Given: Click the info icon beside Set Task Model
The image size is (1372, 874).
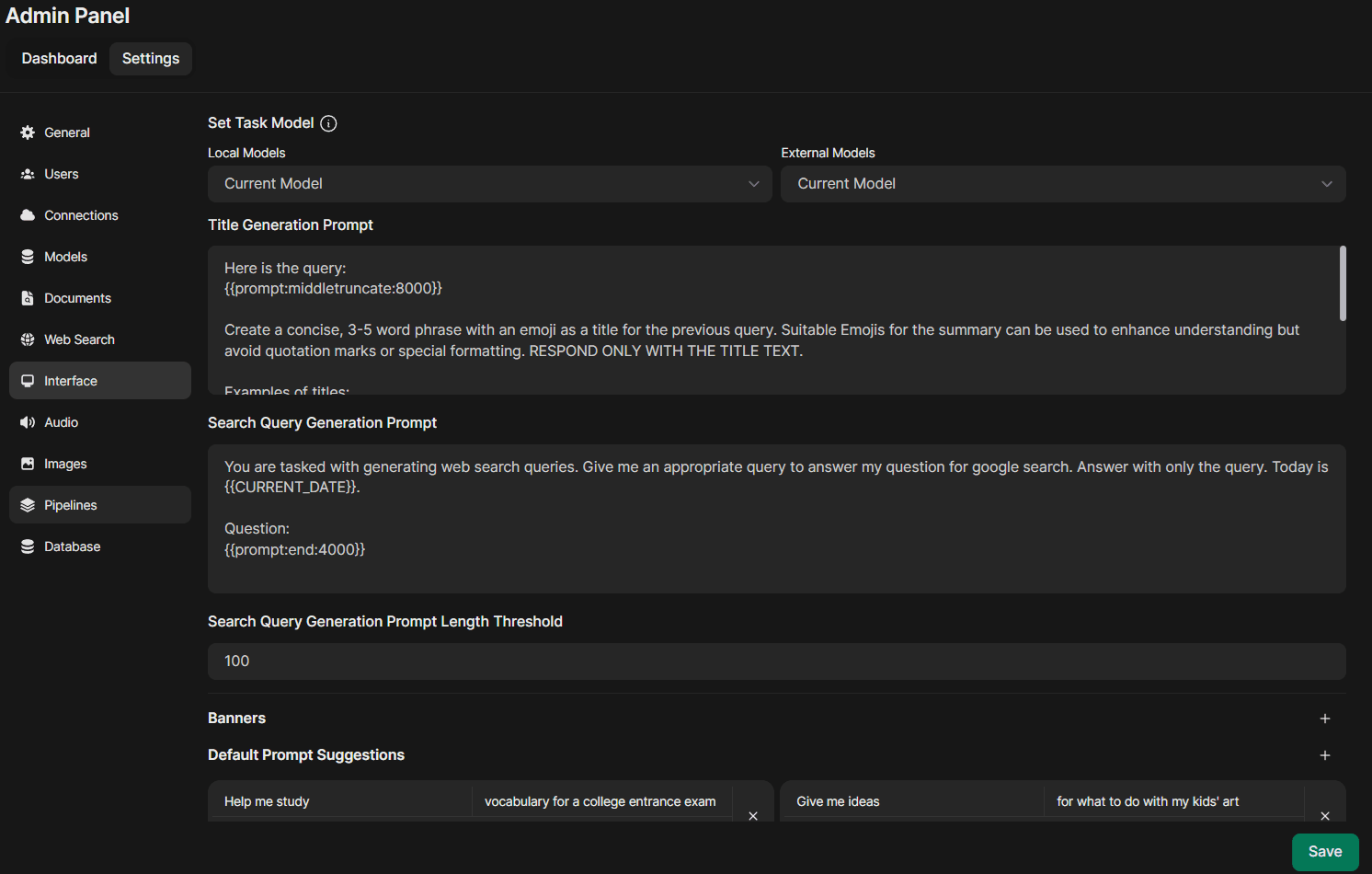Looking at the screenshot, I should (x=328, y=122).
